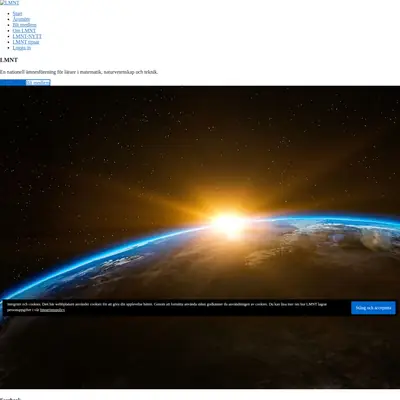This screenshot has height=400, width=400.
Task: Go to the Start page link
Action: [x=17, y=14]
